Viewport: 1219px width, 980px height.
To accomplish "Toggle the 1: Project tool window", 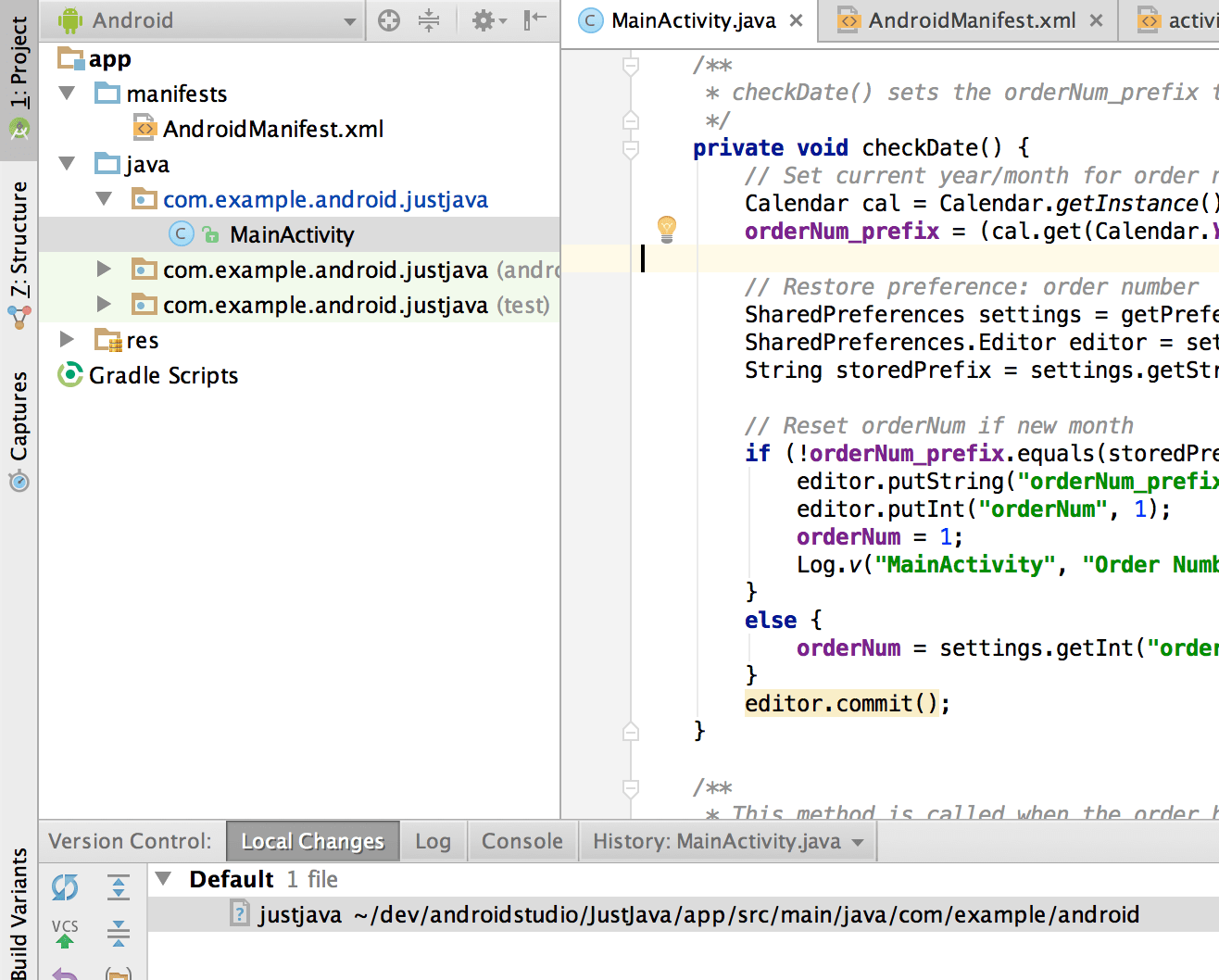I will tap(19, 78).
